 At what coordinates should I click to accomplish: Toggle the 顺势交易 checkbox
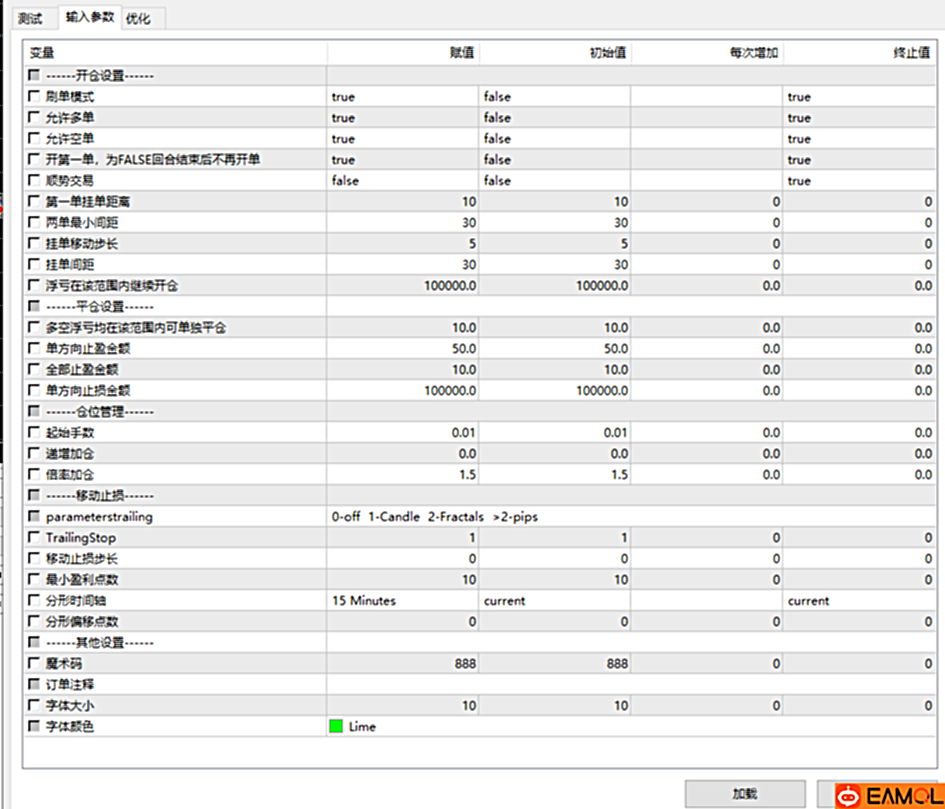pyautogui.click(x=35, y=181)
